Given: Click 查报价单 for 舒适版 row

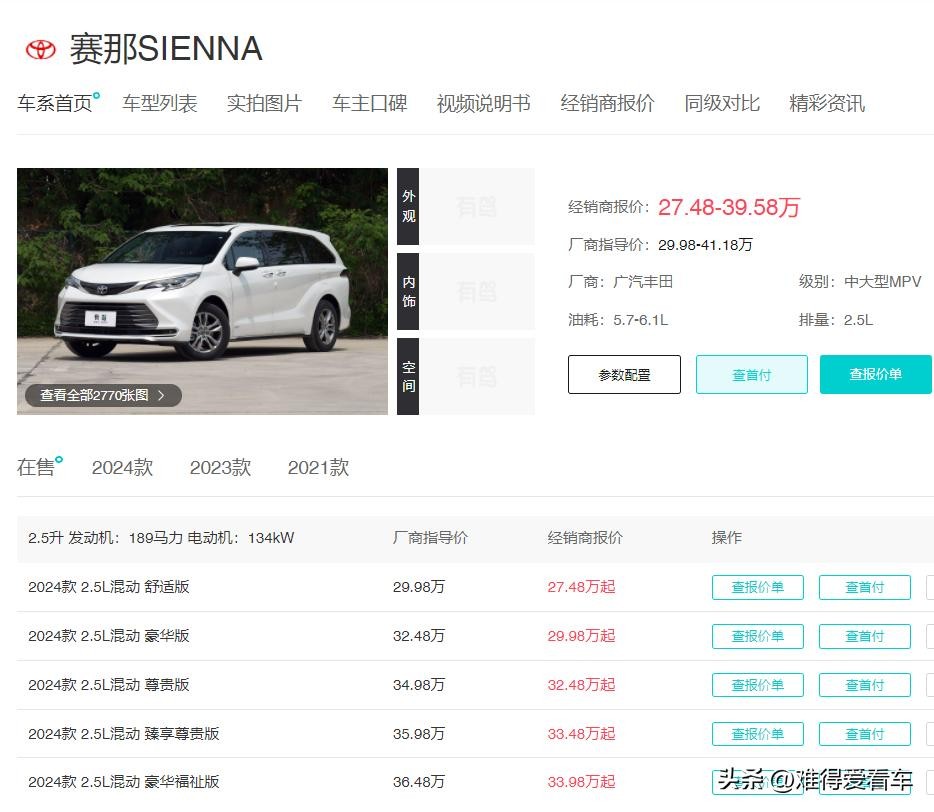Looking at the screenshot, I should 757,587.
